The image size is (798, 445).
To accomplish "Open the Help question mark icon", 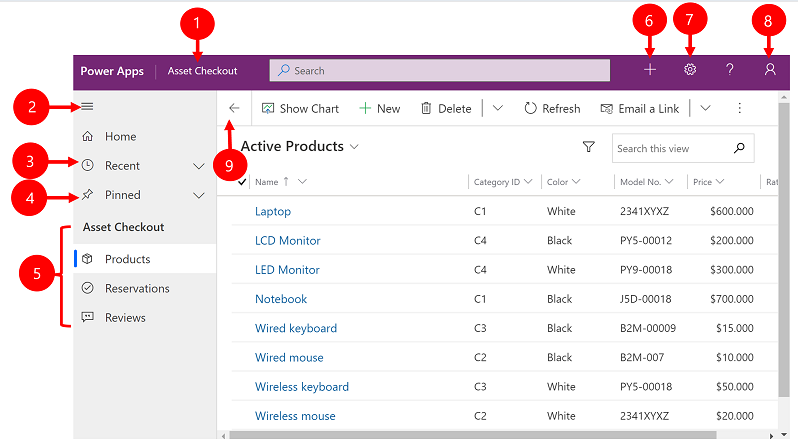I will click(x=730, y=70).
